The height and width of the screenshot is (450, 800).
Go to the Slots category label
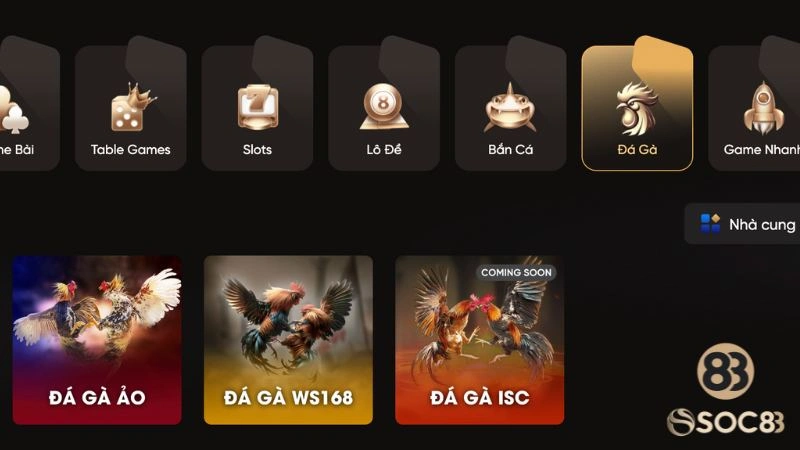click(257, 149)
